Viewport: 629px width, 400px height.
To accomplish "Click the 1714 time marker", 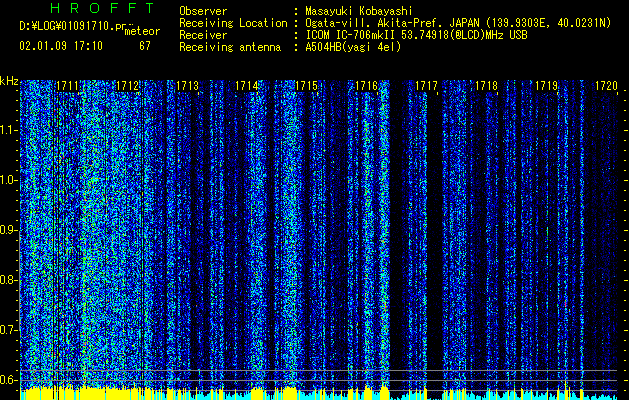I will click(247, 86).
